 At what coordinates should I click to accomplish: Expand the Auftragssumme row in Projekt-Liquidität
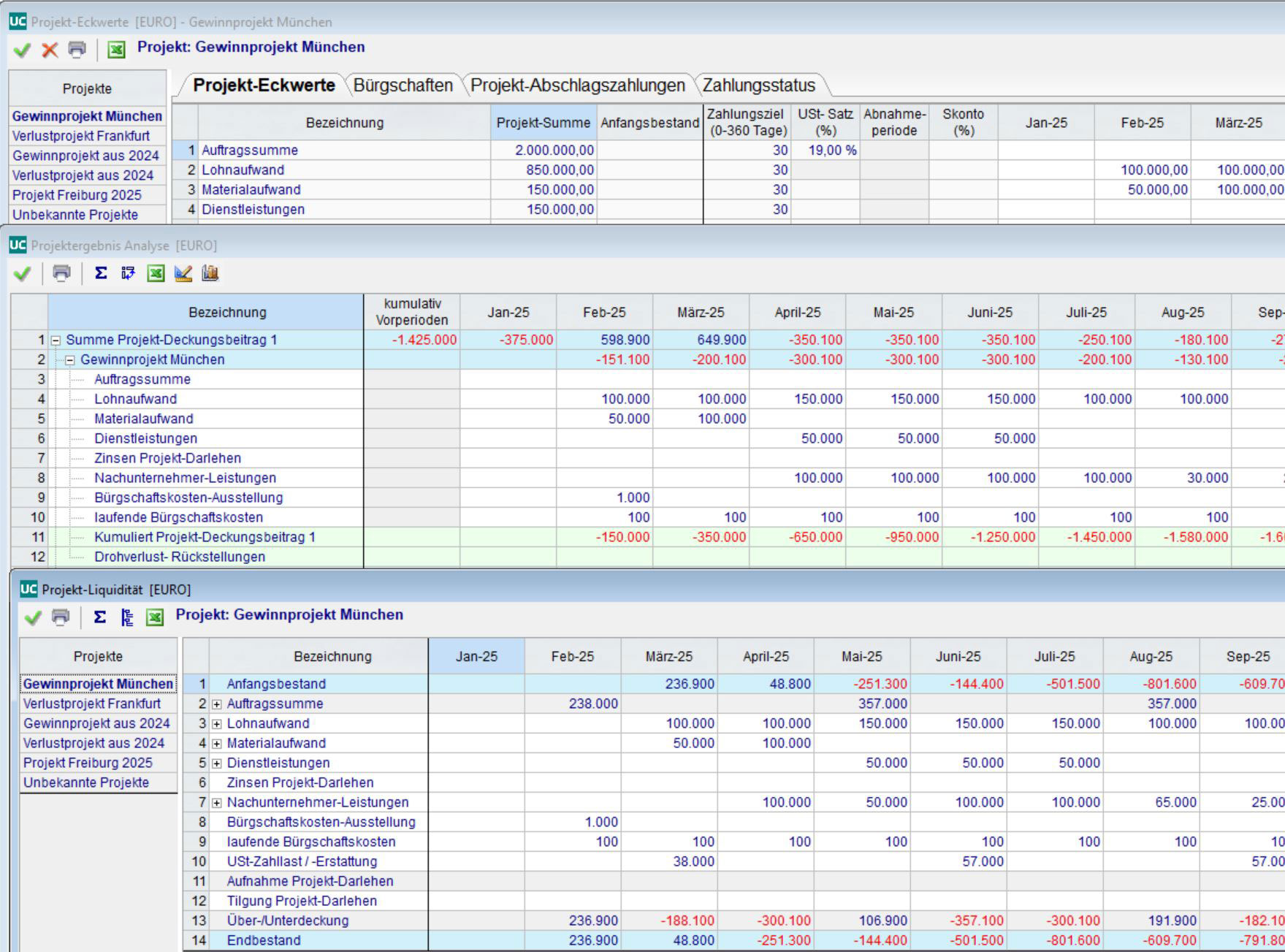click(217, 704)
